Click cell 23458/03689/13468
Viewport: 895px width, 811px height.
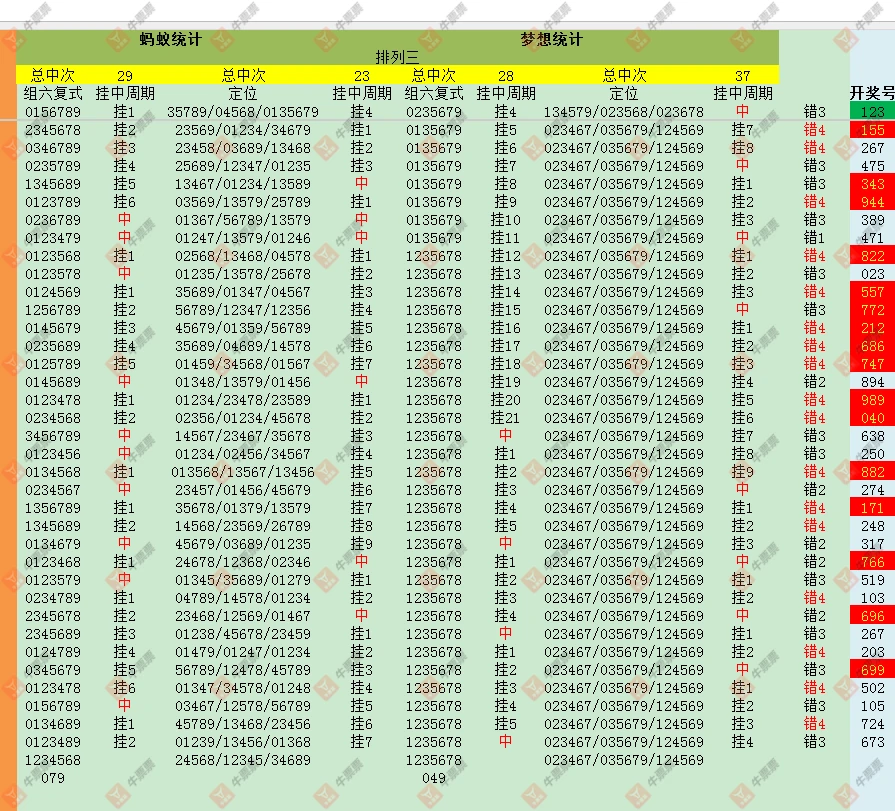click(243, 148)
